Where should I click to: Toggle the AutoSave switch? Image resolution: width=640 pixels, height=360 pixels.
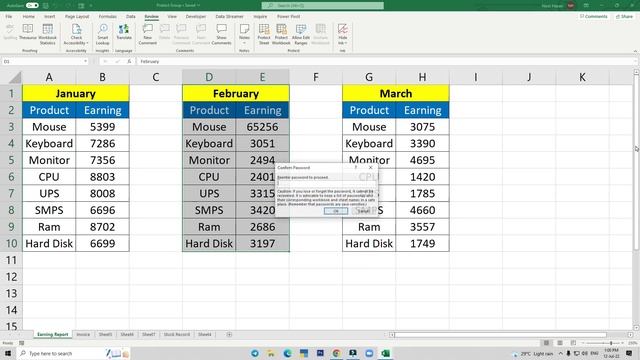(x=32, y=5)
